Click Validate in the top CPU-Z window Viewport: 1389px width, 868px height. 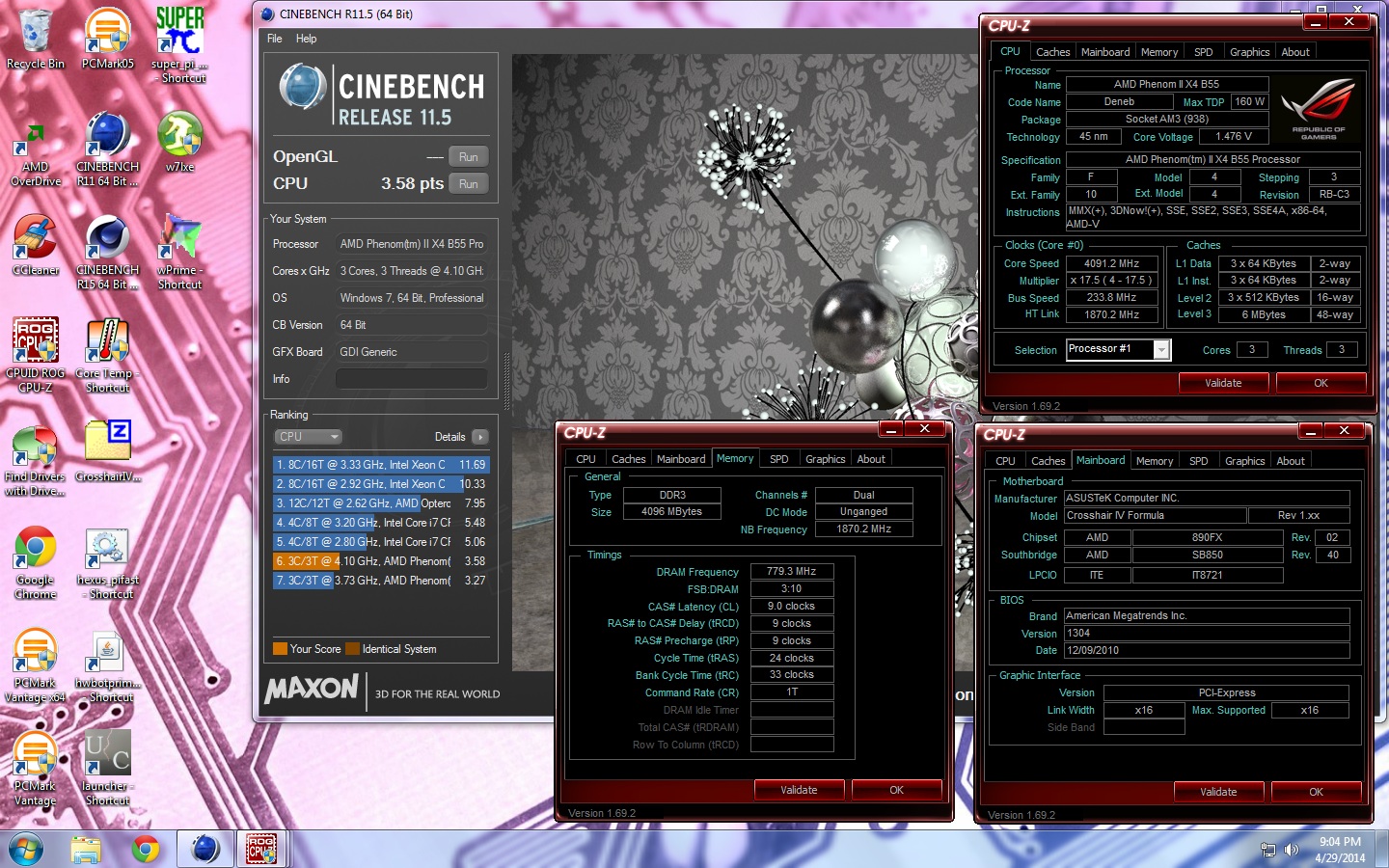click(x=1223, y=383)
